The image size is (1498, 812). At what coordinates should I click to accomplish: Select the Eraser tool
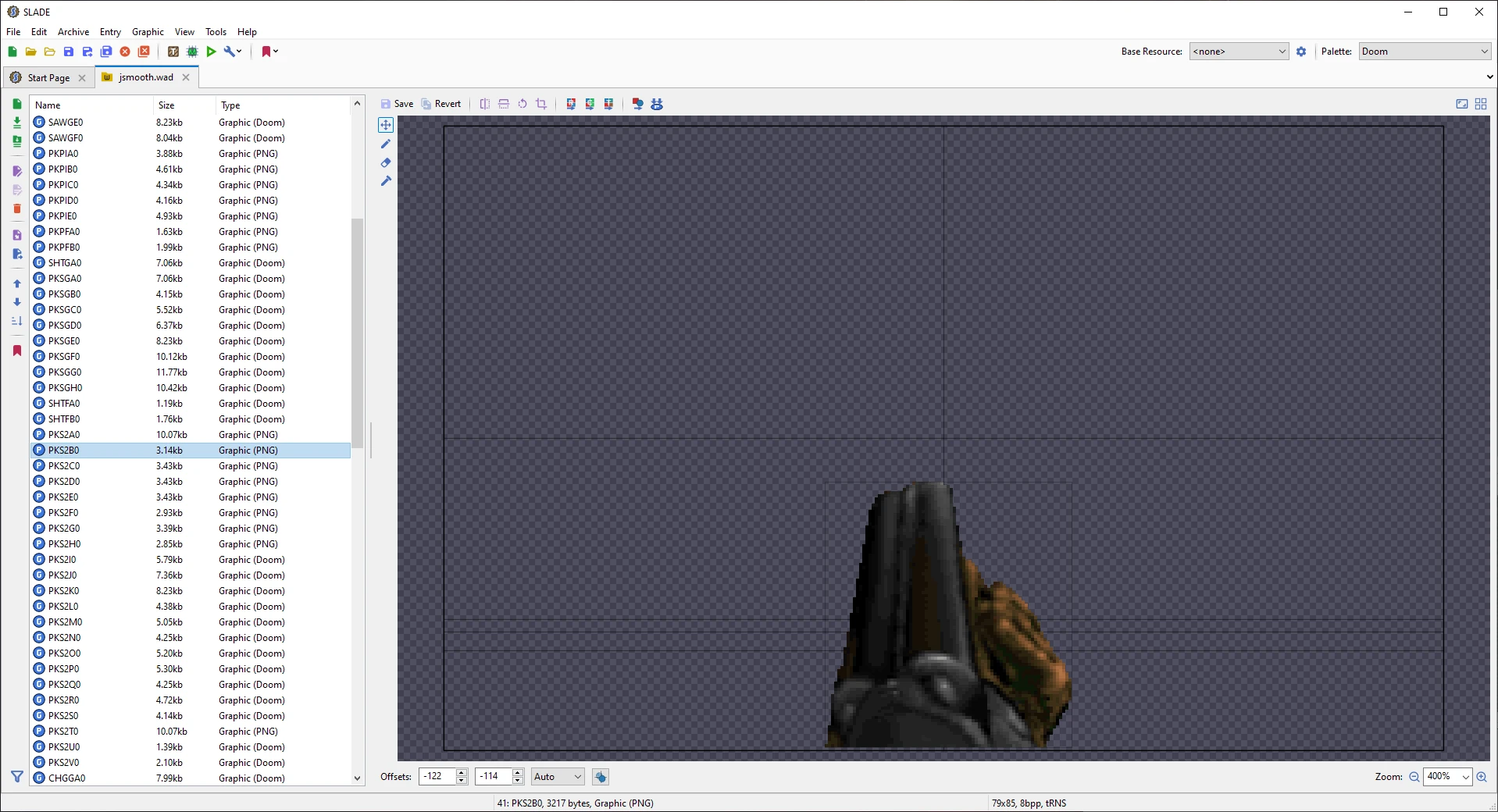(386, 162)
